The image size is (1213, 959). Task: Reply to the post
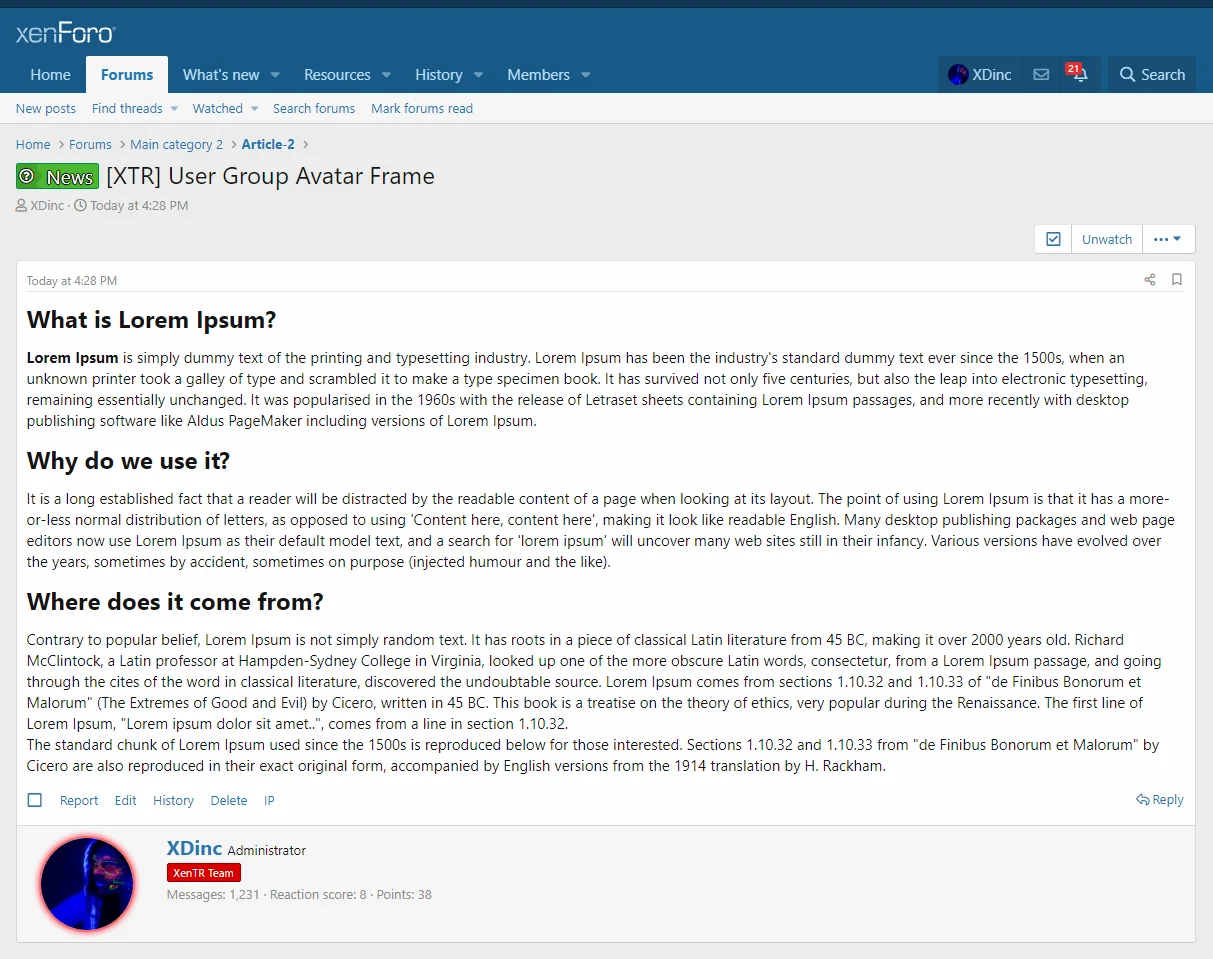(x=1160, y=800)
